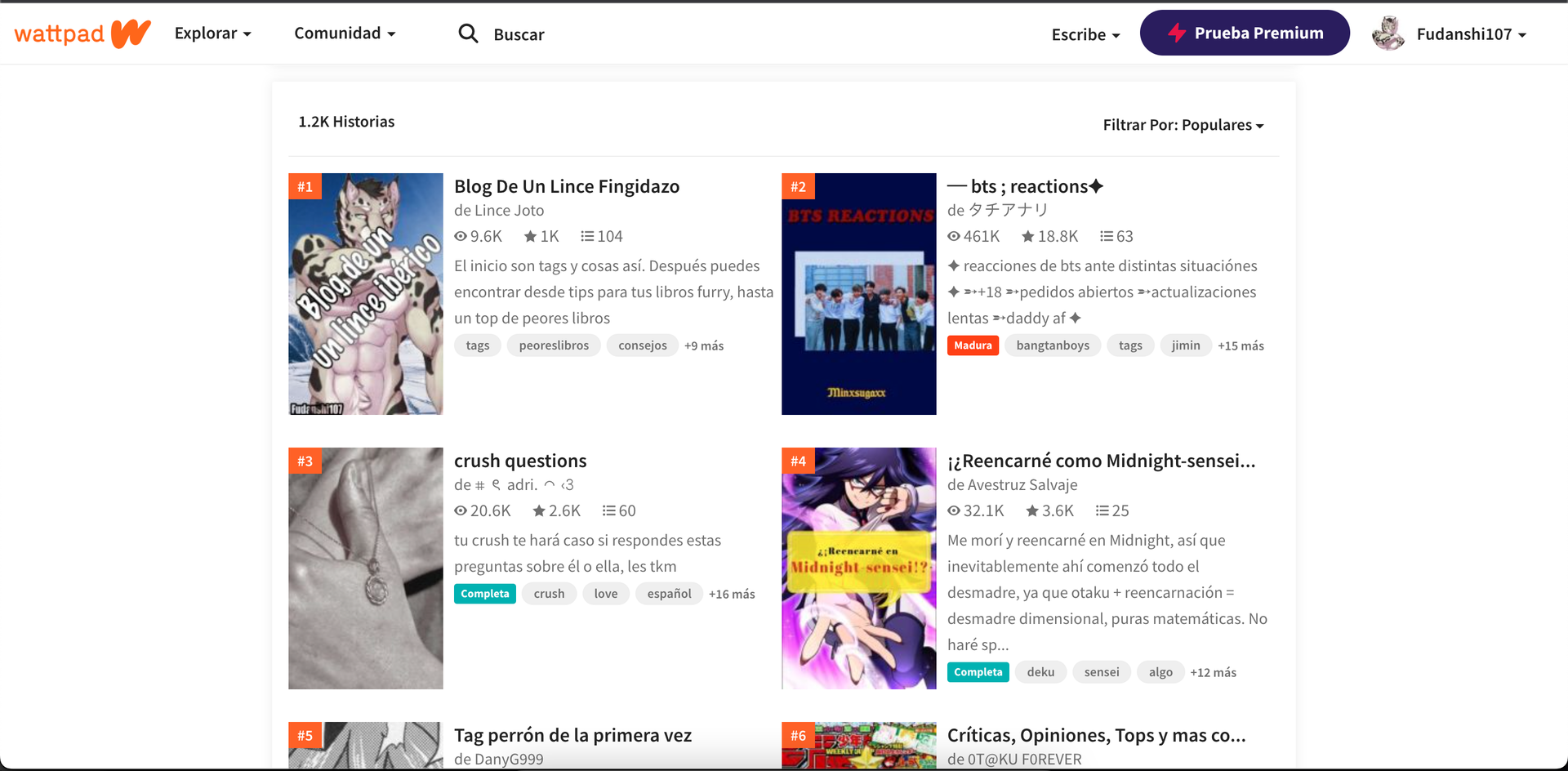Click BTS Reactions cover image
Viewport: 1568px width, 771px height.
click(x=859, y=294)
